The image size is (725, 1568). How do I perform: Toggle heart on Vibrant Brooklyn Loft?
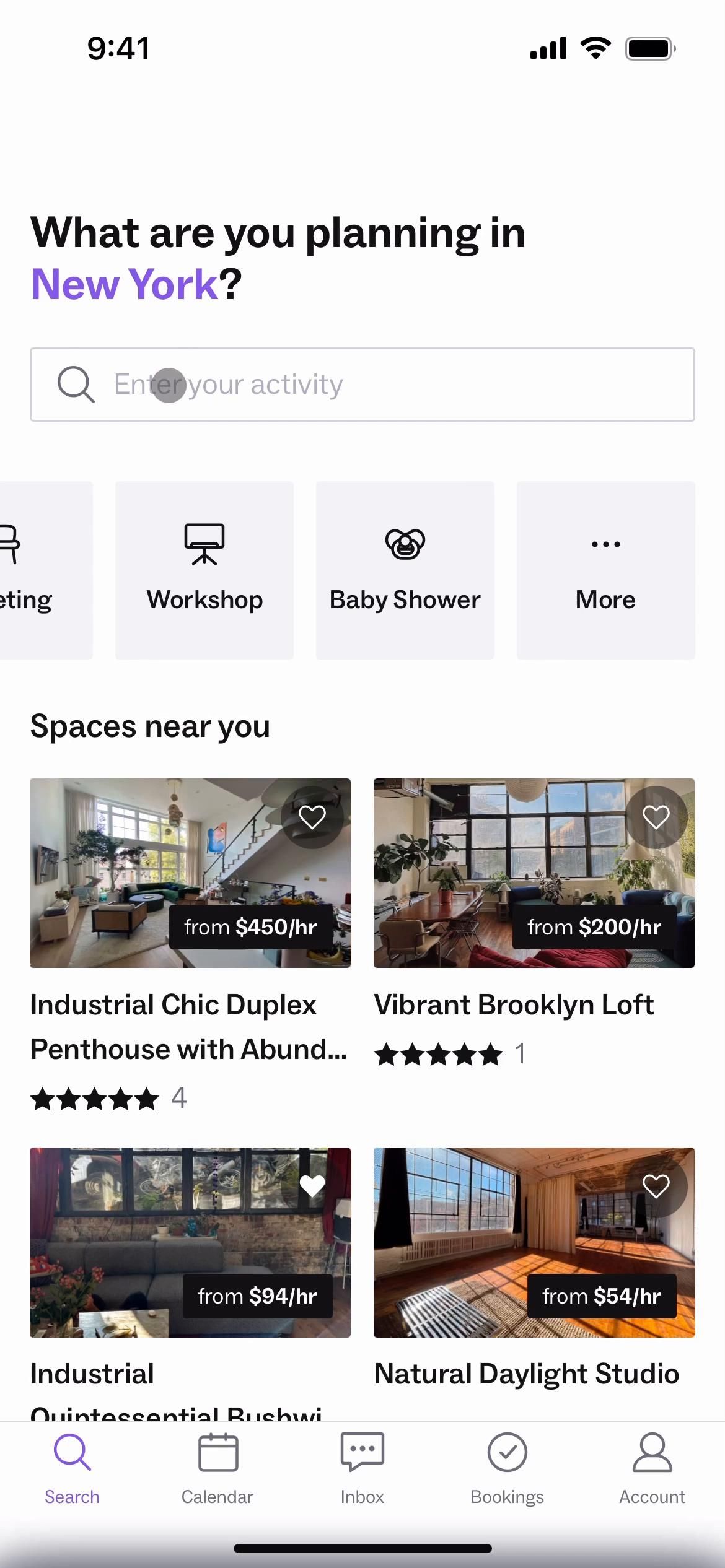pos(656,817)
